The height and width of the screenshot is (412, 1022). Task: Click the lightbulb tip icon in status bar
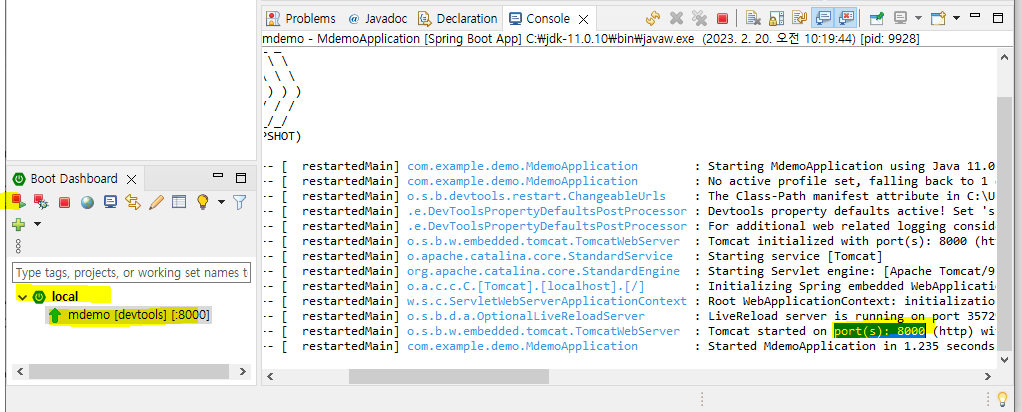point(1002,398)
